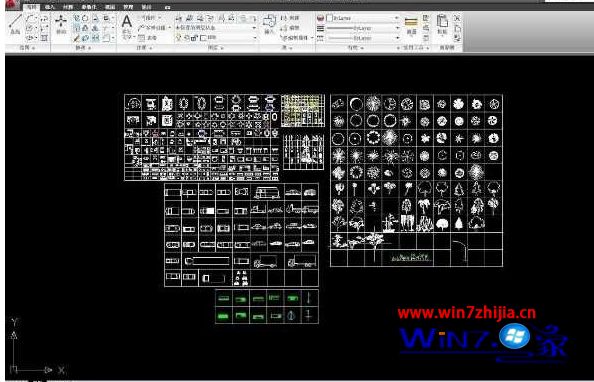This screenshot has width=594, height=382.
Task: Expand the Properties (特性) panel title
Action: point(356,48)
